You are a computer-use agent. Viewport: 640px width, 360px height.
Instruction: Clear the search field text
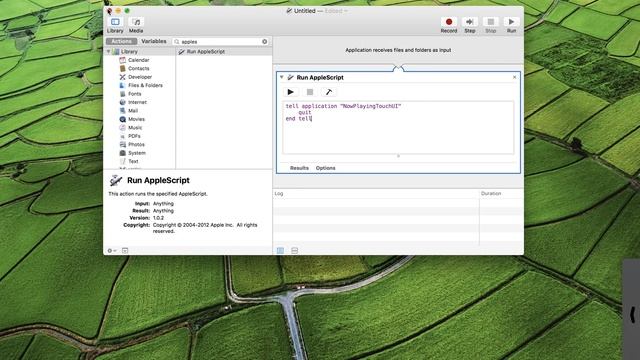point(264,42)
